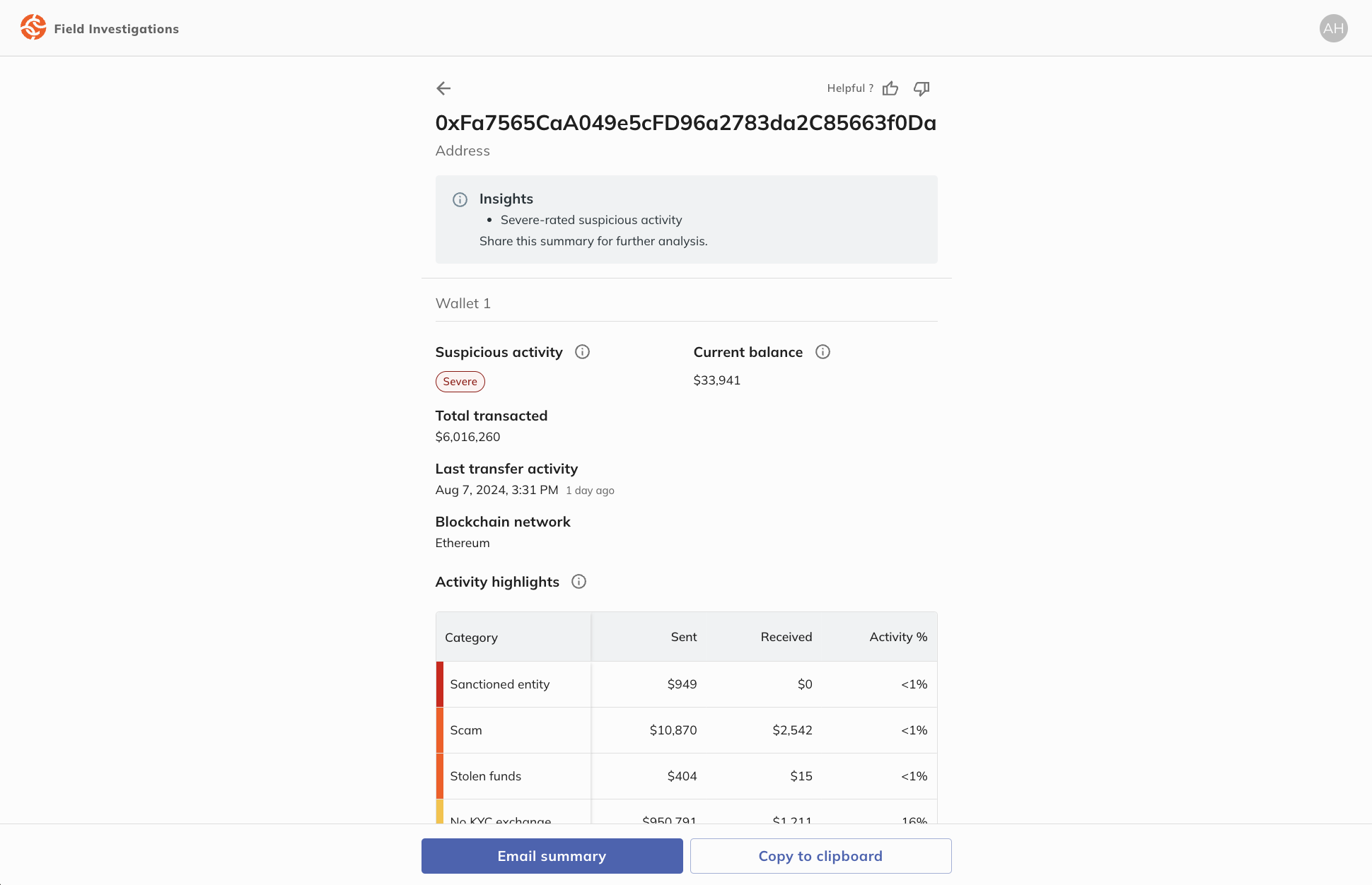Click the Field Investigations logo icon

(x=33, y=28)
